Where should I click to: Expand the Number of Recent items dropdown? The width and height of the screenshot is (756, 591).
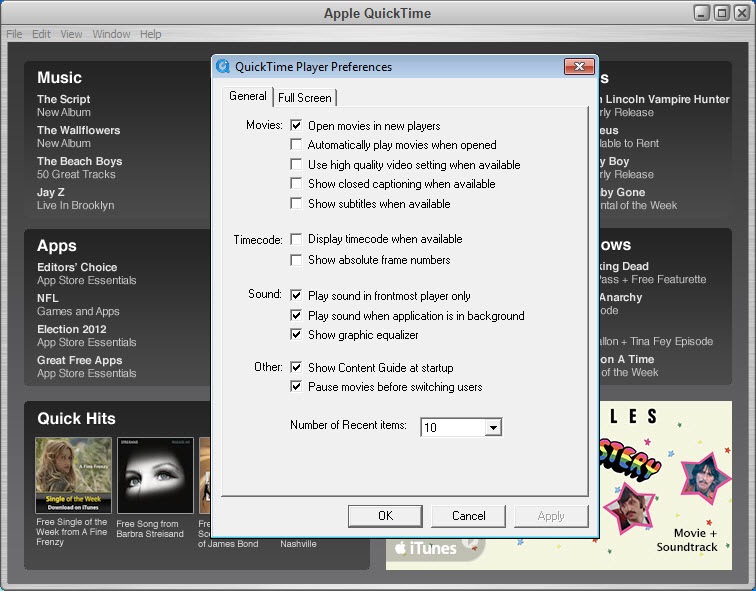(x=493, y=427)
